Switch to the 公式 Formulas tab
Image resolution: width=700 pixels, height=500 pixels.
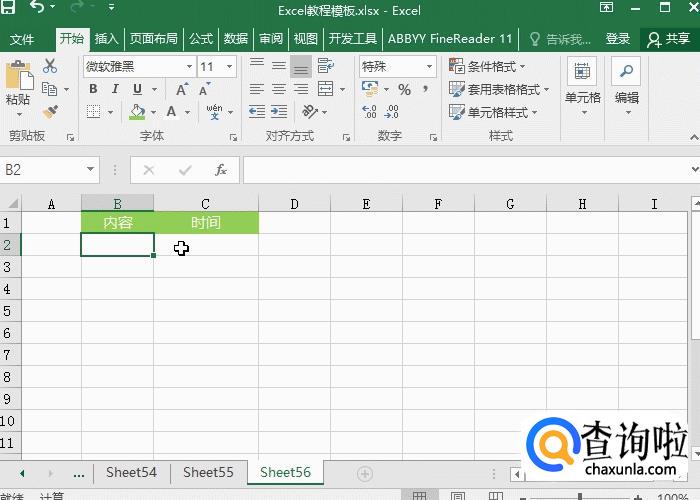(201, 39)
